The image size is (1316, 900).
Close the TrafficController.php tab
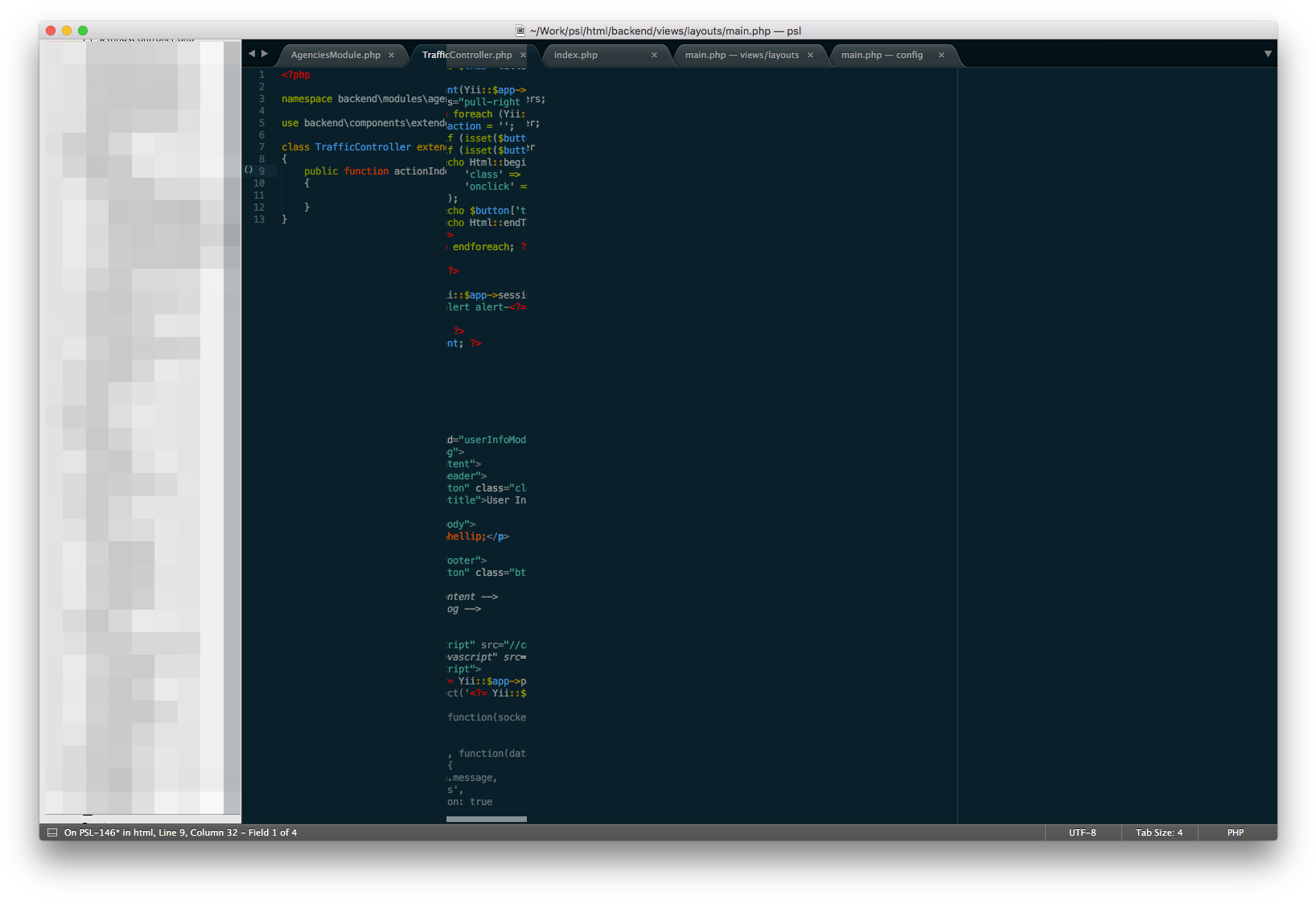click(523, 55)
